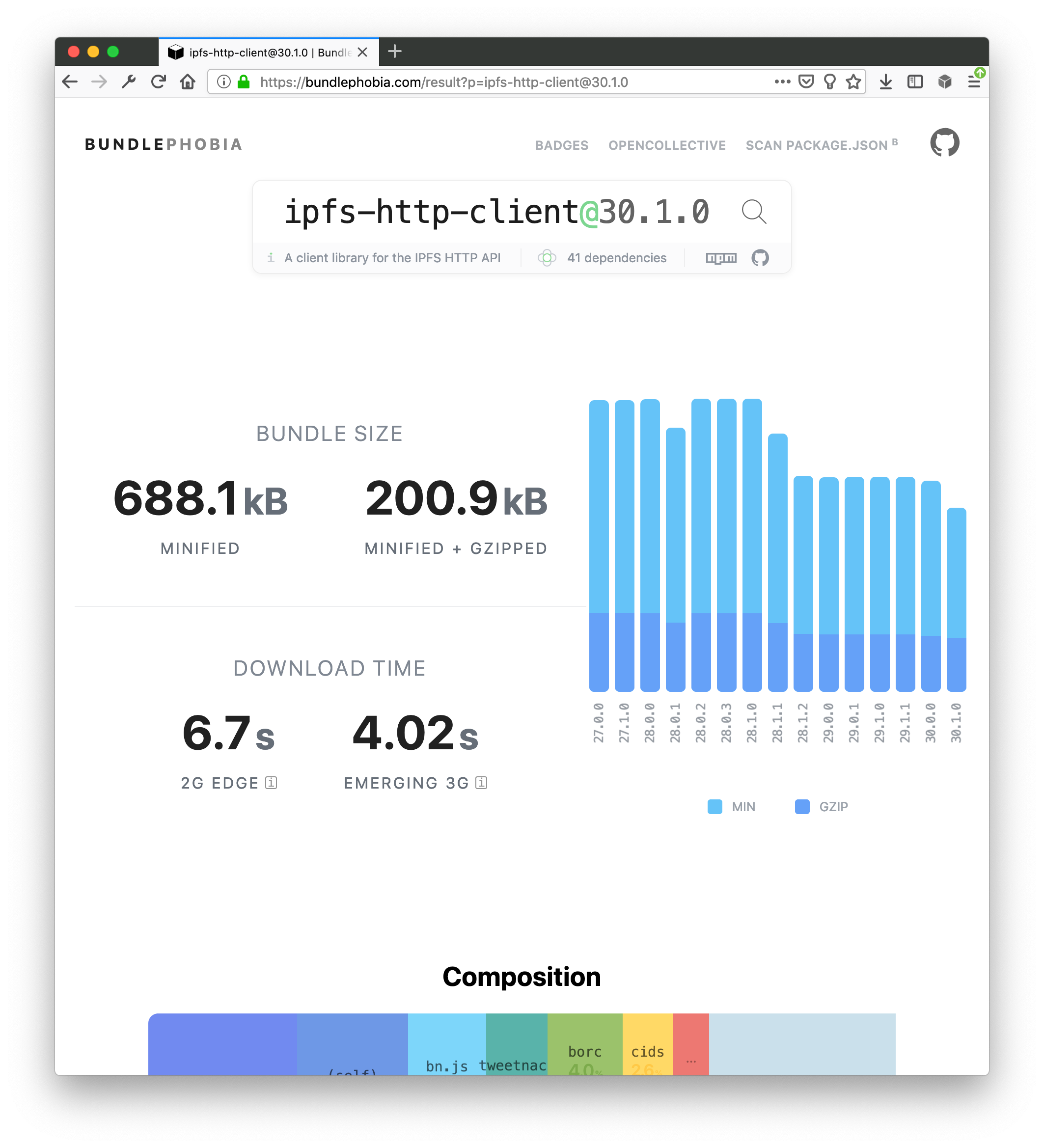Open page actions three-dots menu

[782, 82]
